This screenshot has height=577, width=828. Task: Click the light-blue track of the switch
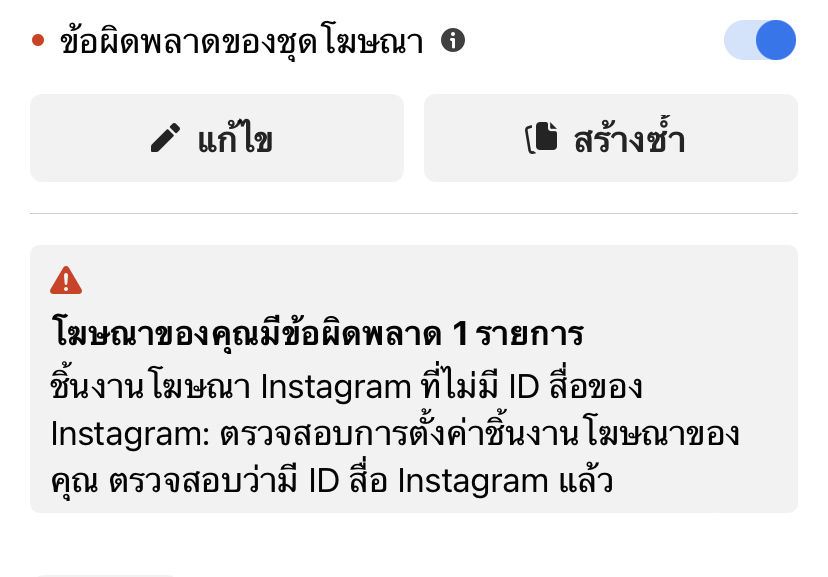(739, 40)
